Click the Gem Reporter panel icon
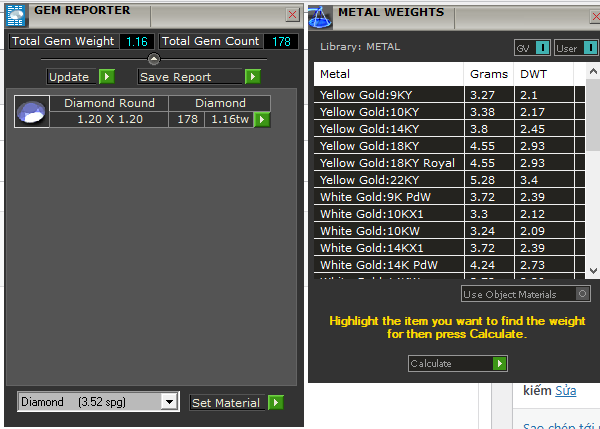 (x=15, y=13)
